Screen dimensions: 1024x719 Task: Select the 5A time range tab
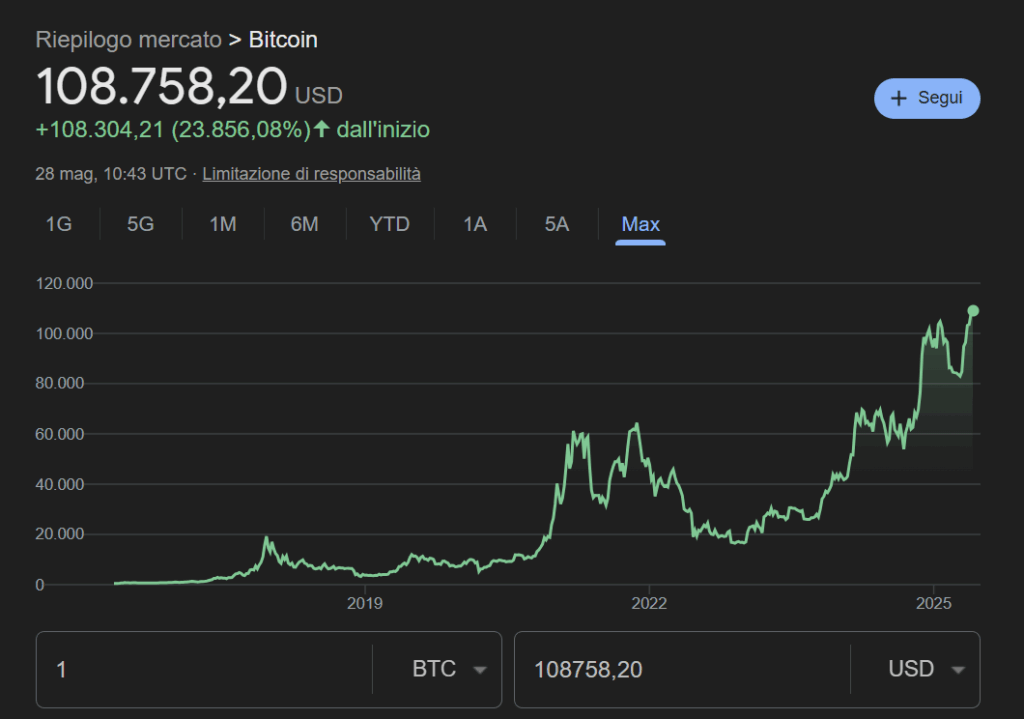pos(556,224)
